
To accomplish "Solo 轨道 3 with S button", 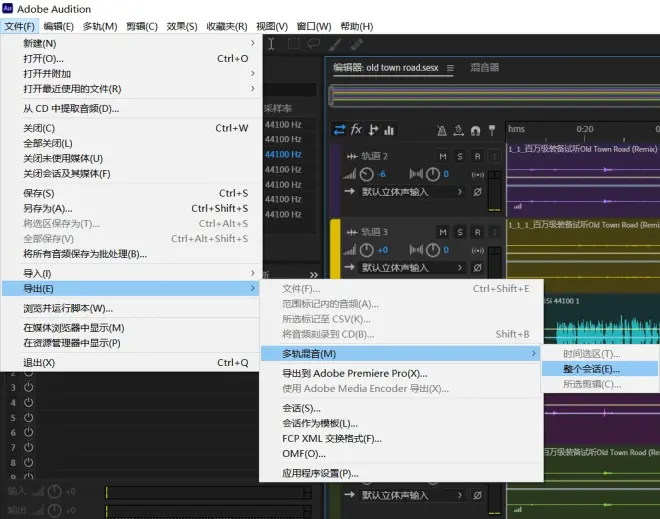I will pyautogui.click(x=460, y=232).
